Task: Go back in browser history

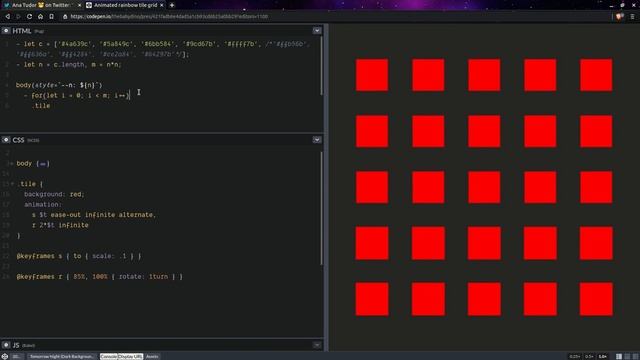Action: click(x=7, y=16)
